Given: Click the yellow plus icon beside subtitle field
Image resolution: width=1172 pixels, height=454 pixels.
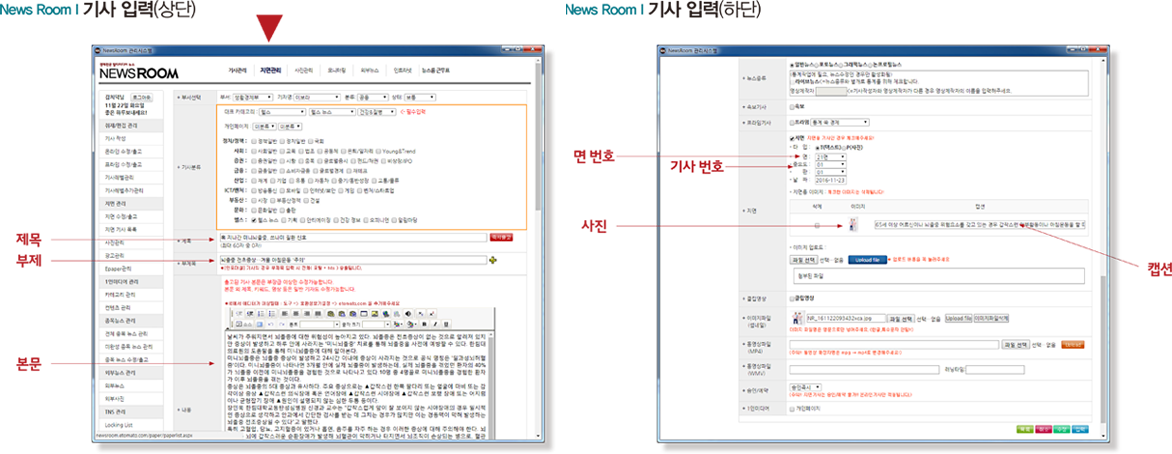Looking at the screenshot, I should (491, 260).
